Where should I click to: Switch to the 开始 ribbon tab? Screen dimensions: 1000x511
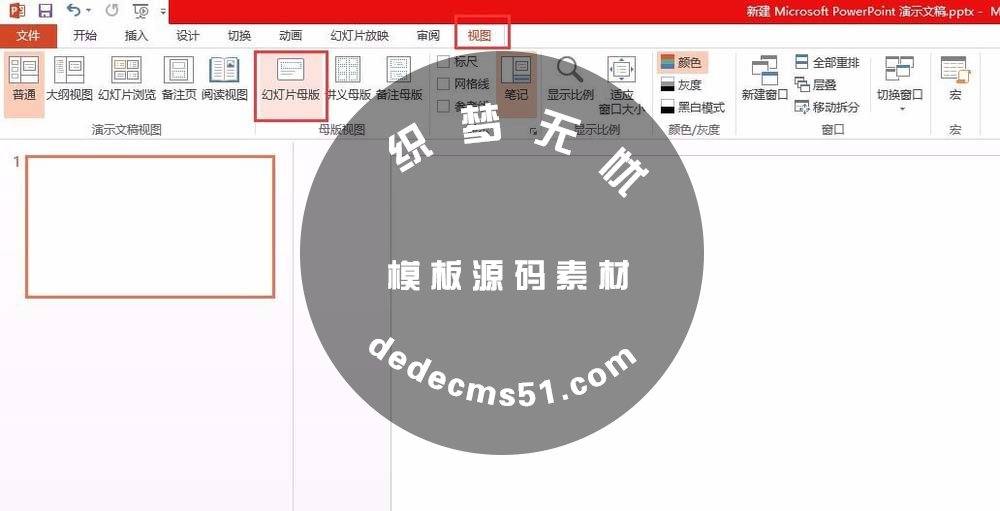[85, 36]
